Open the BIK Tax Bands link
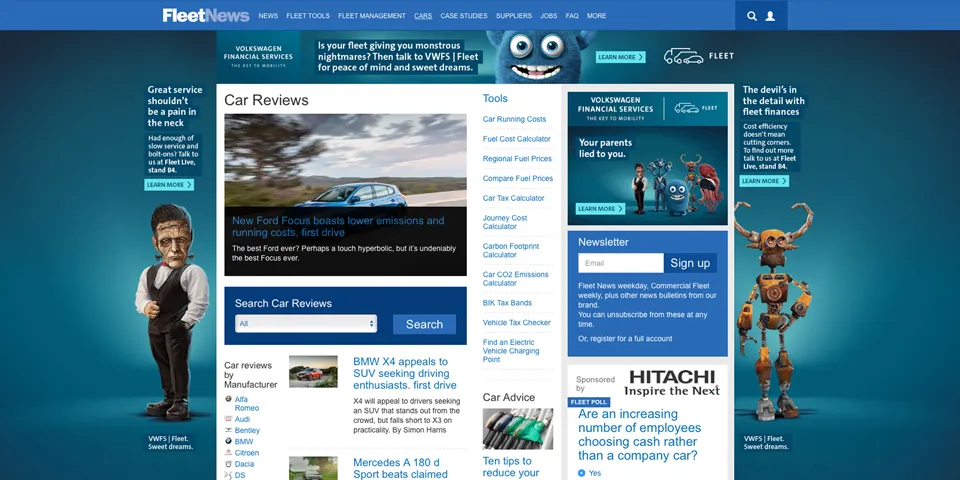The image size is (960, 480). coord(507,303)
